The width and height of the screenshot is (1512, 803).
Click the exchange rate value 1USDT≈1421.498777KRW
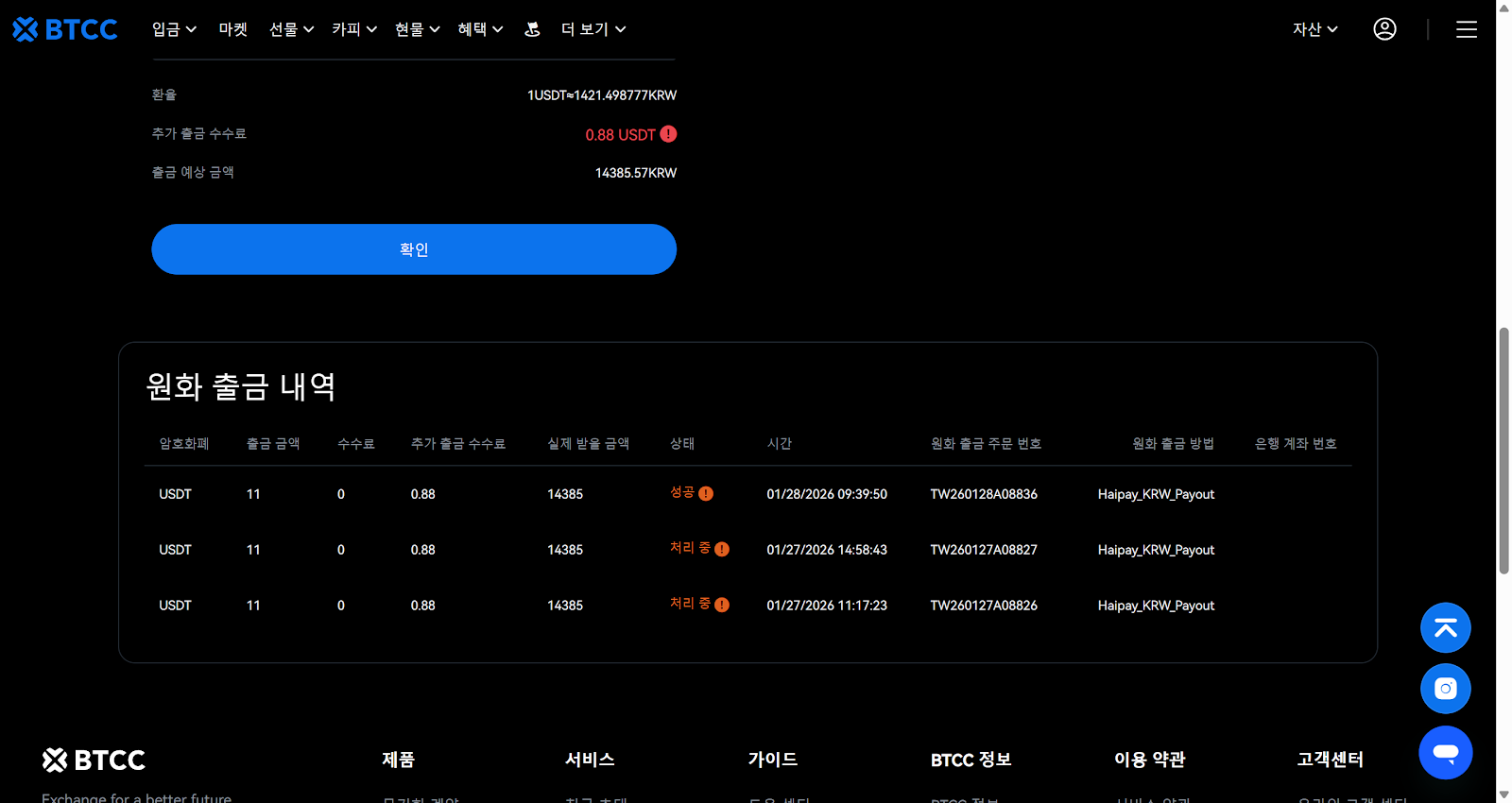(x=602, y=95)
